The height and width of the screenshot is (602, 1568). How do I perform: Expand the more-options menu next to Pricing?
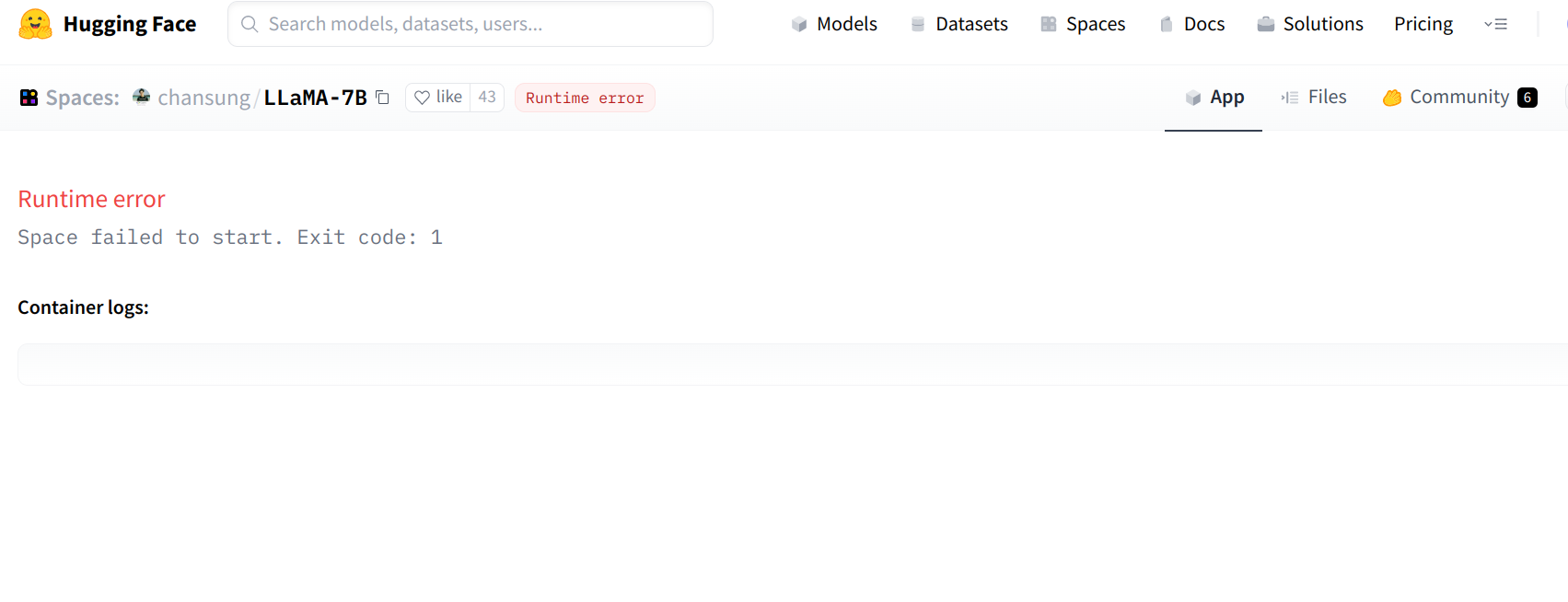pos(1495,24)
